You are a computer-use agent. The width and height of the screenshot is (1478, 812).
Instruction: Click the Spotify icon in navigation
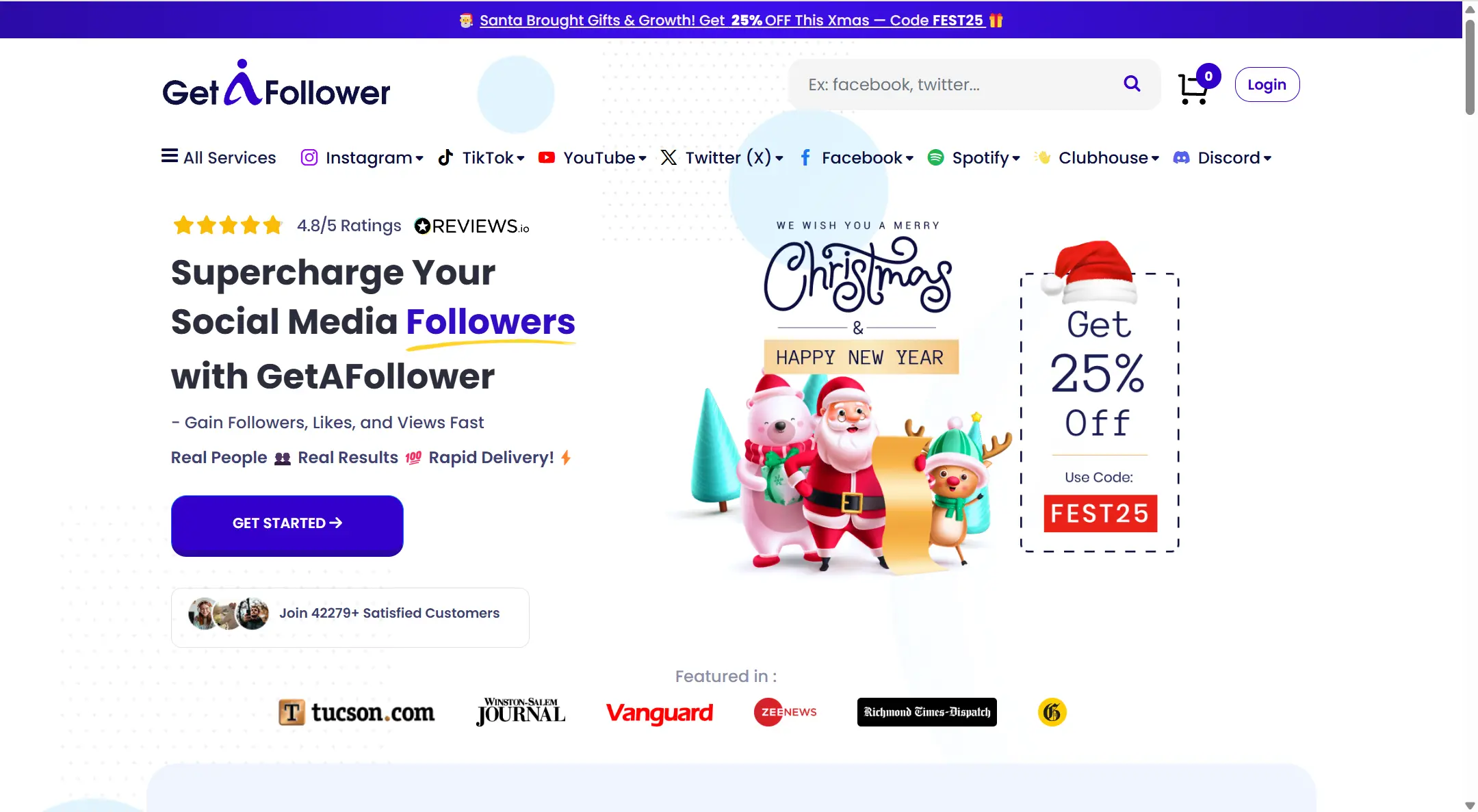pos(935,158)
